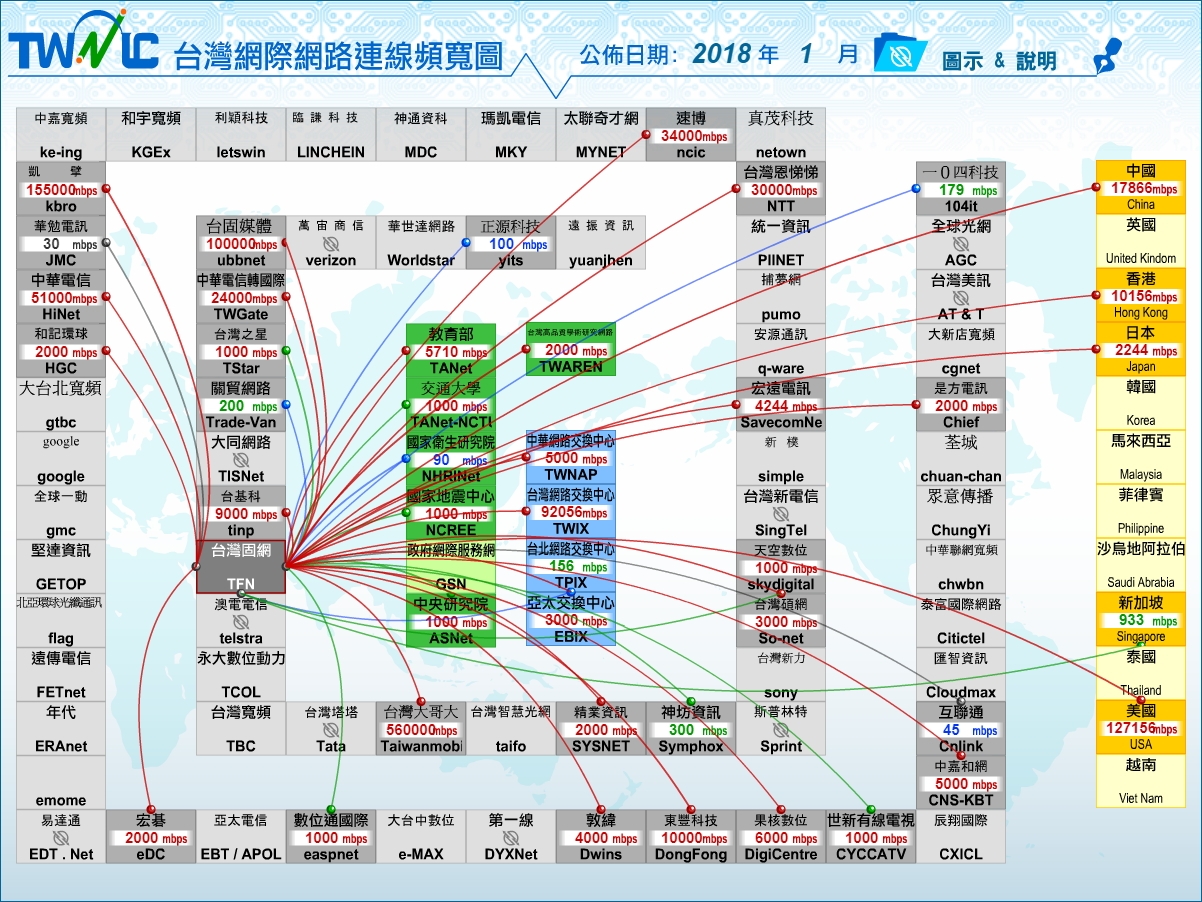Select the 互聯通 Cnlink box

[x=961, y=728]
